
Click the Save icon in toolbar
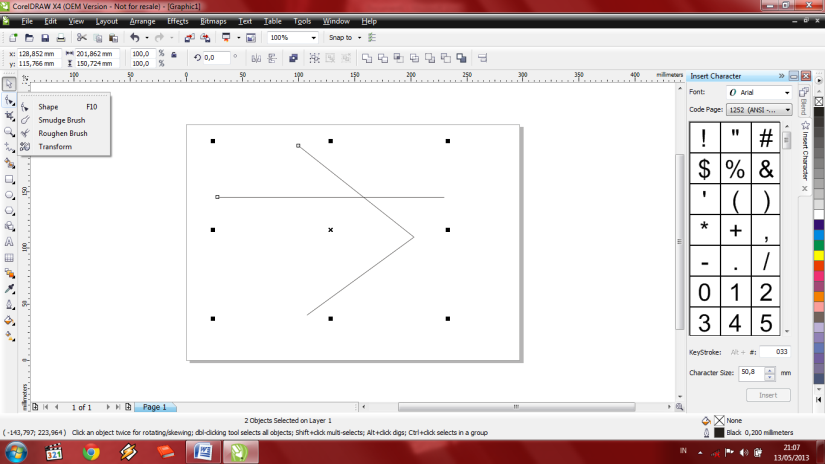click(45, 38)
